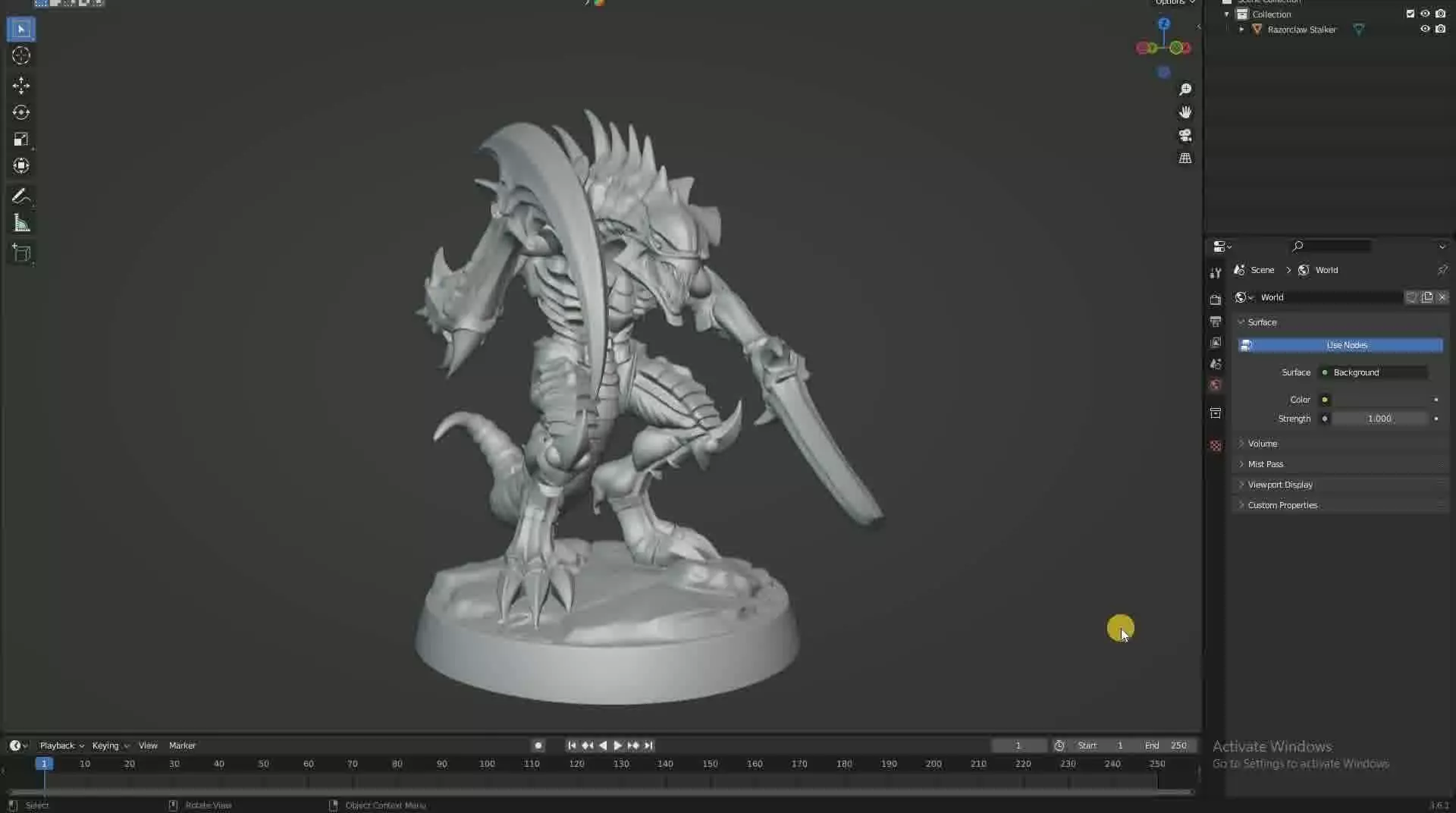Select the Annotate pencil tool

[21, 196]
